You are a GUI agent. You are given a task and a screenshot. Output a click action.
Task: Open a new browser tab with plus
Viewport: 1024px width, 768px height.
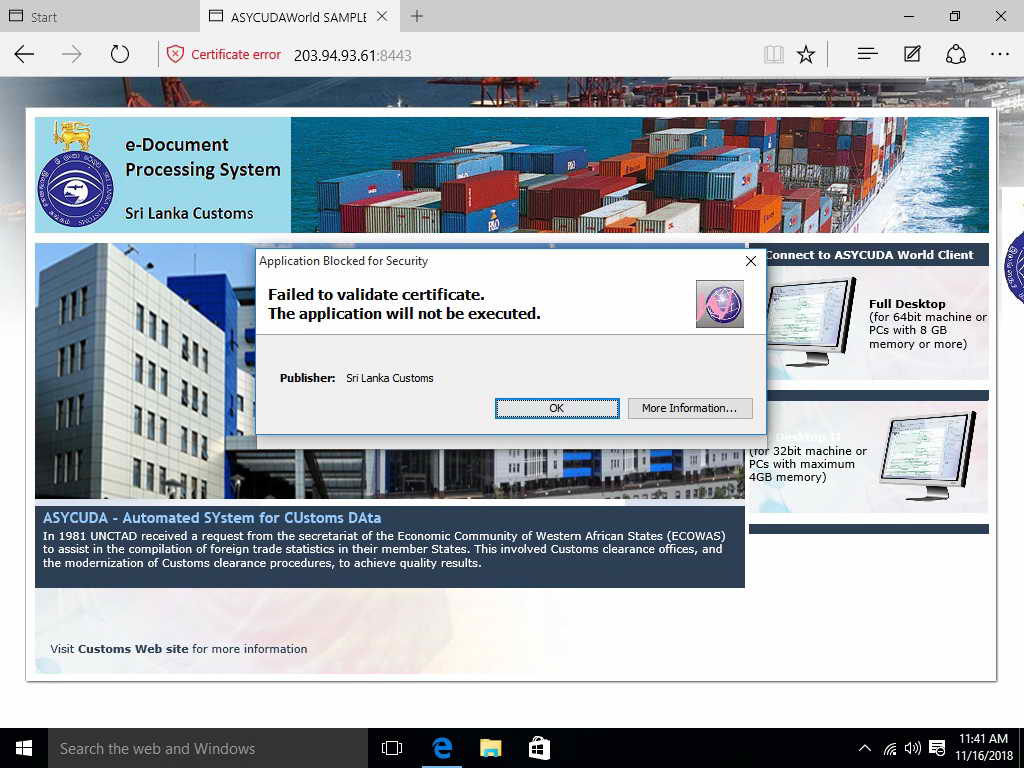coord(417,16)
